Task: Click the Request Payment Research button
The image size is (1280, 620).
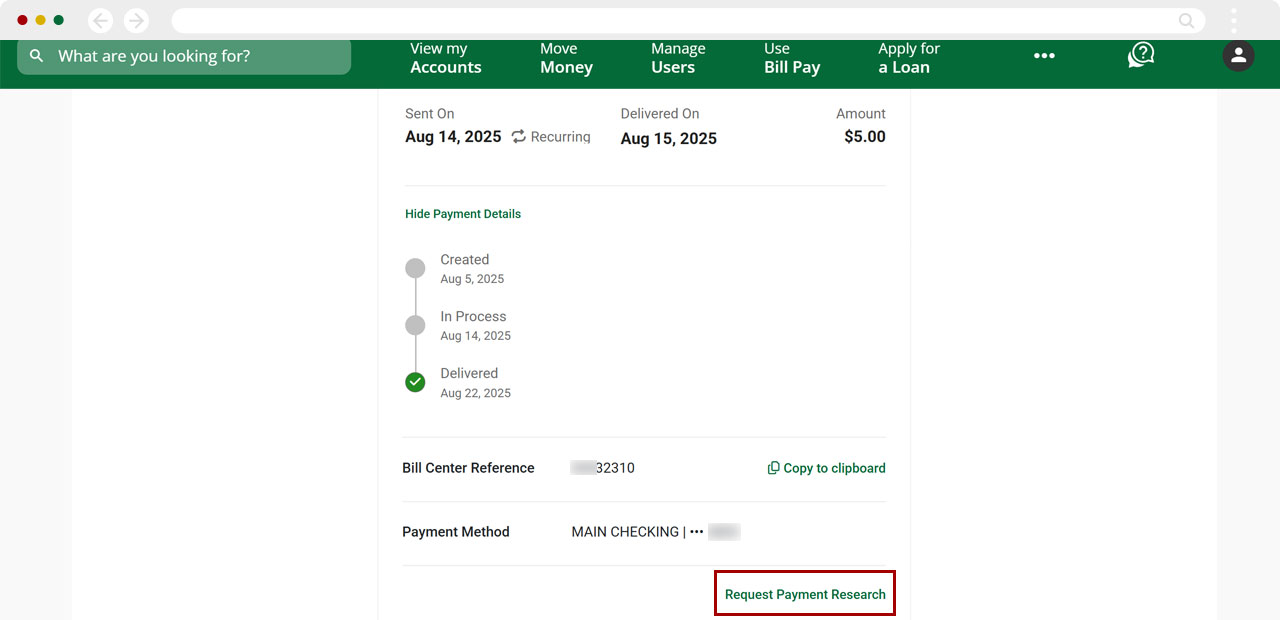Action: pyautogui.click(x=804, y=593)
